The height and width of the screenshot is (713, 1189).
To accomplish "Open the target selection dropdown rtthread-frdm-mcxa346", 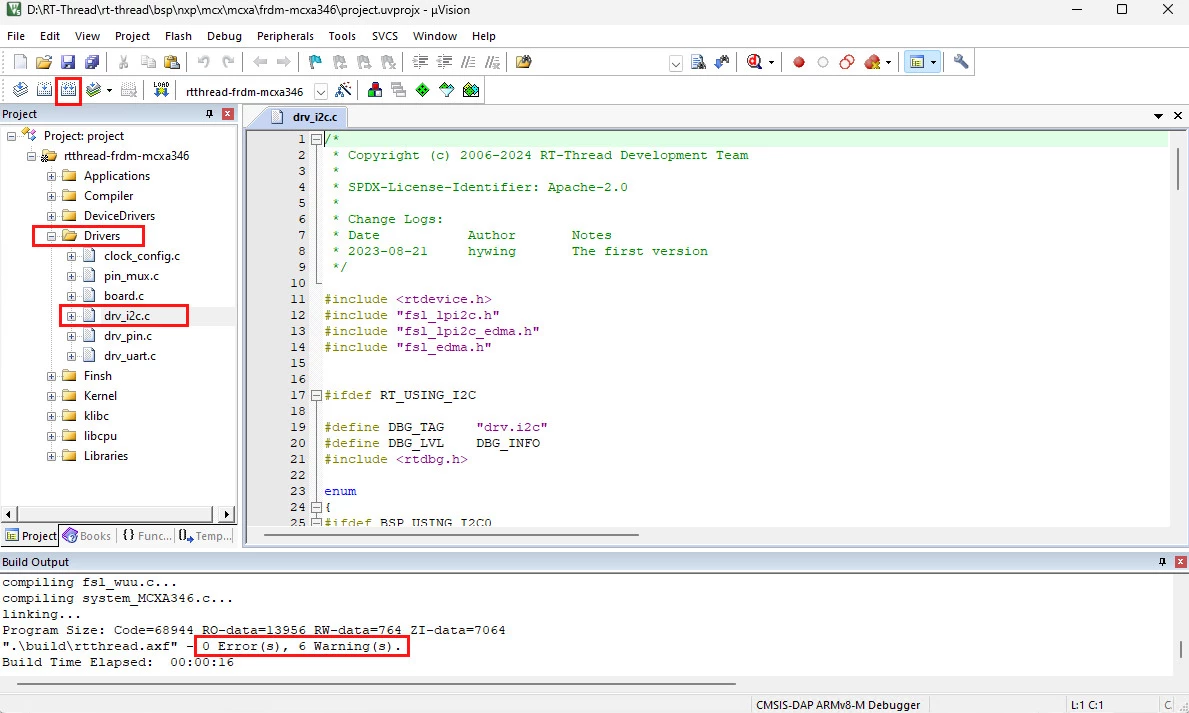I will click(321, 91).
